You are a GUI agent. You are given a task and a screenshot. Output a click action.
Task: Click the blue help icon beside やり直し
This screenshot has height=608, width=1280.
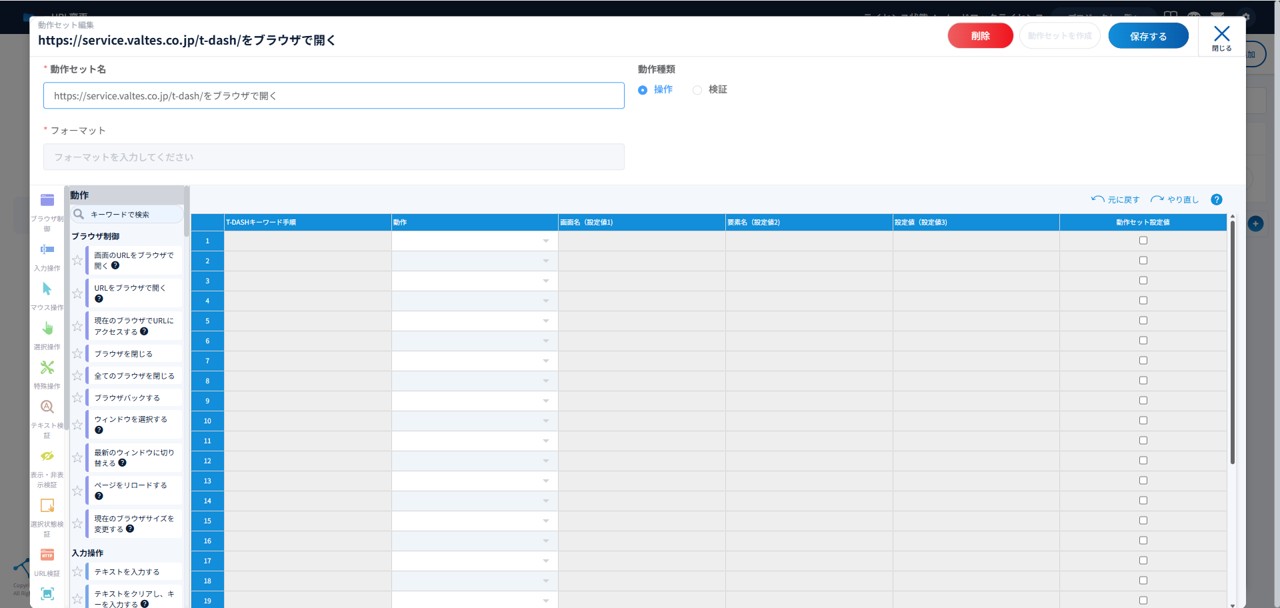1216,200
